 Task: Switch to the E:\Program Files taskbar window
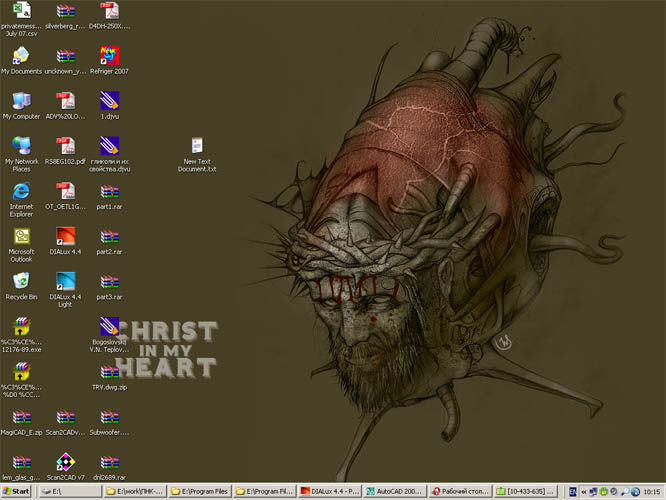pos(200,491)
